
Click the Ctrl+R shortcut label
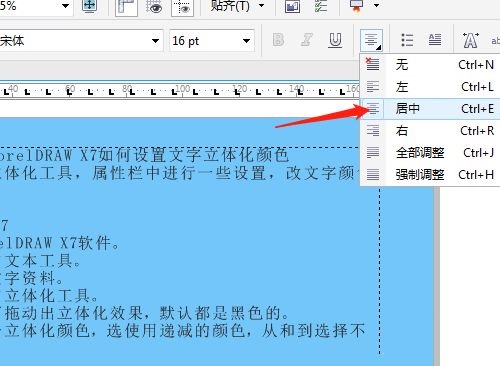(x=477, y=131)
